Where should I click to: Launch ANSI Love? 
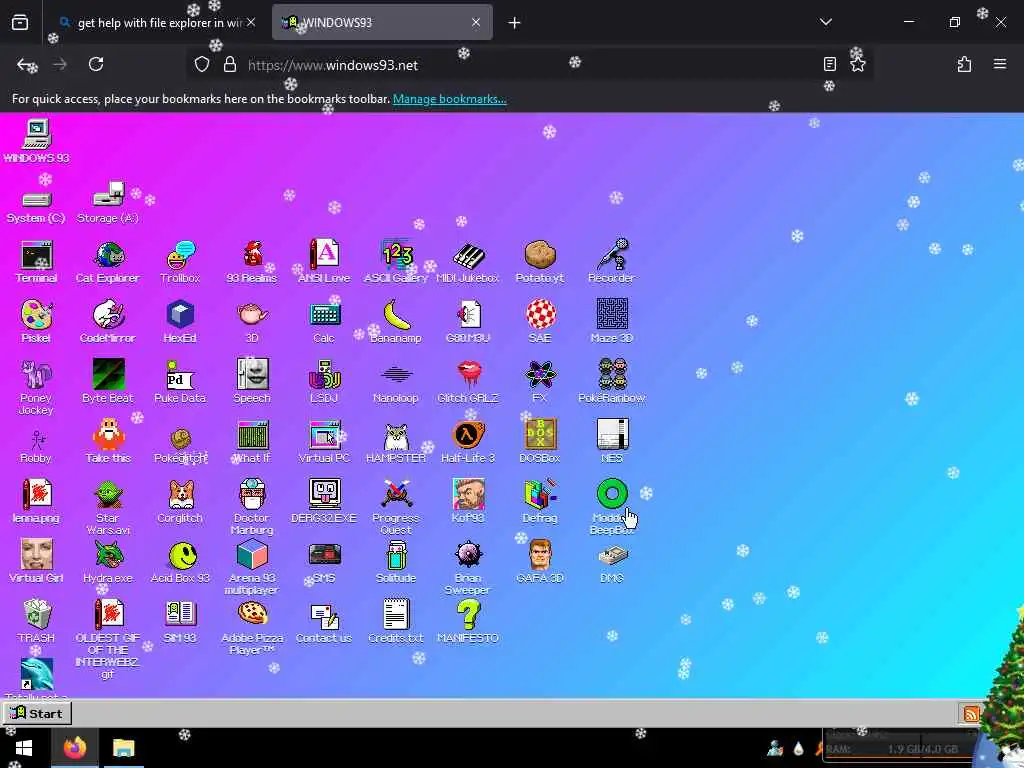[x=324, y=261]
